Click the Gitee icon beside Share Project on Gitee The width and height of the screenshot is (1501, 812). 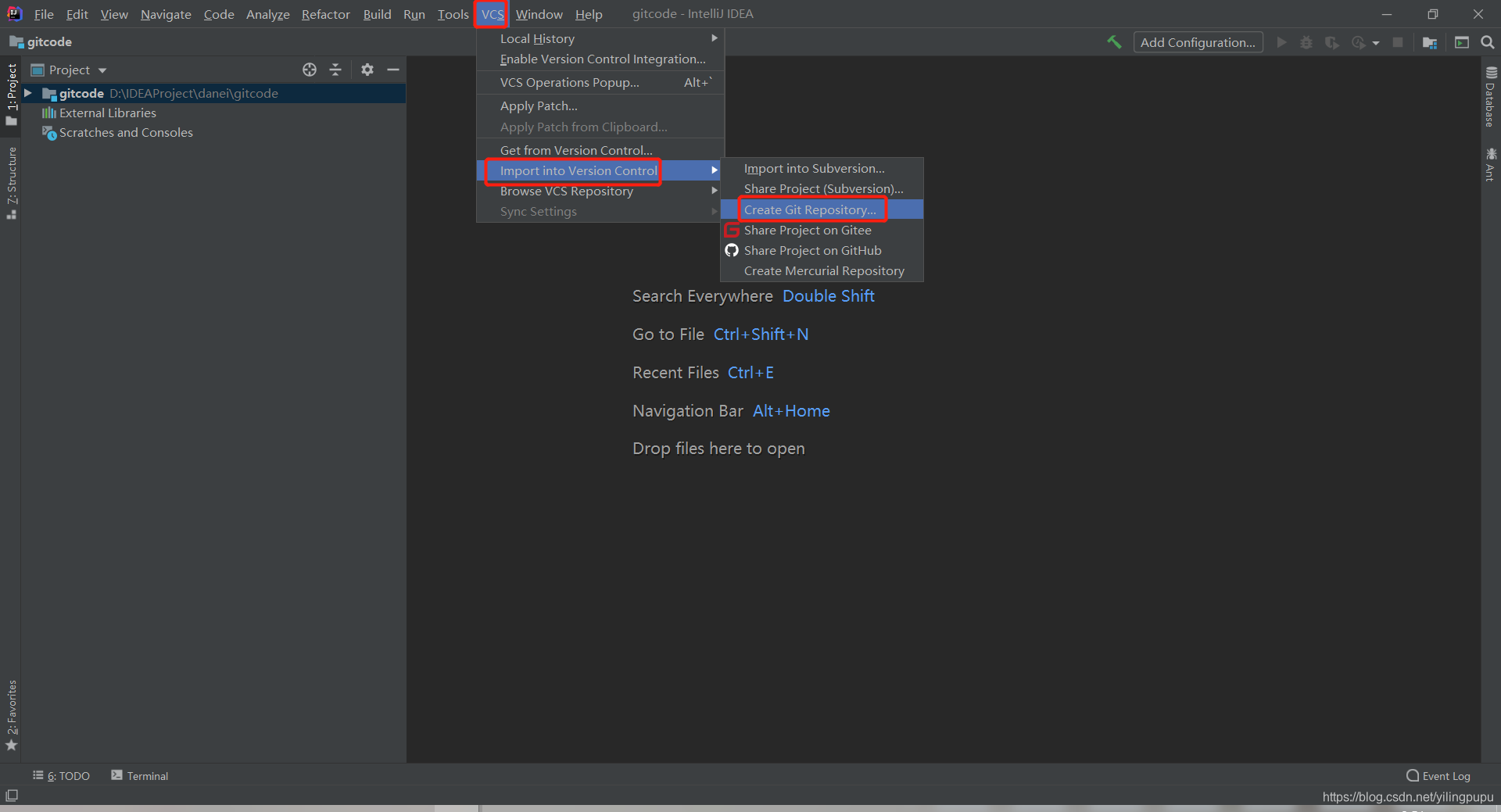[732, 230]
